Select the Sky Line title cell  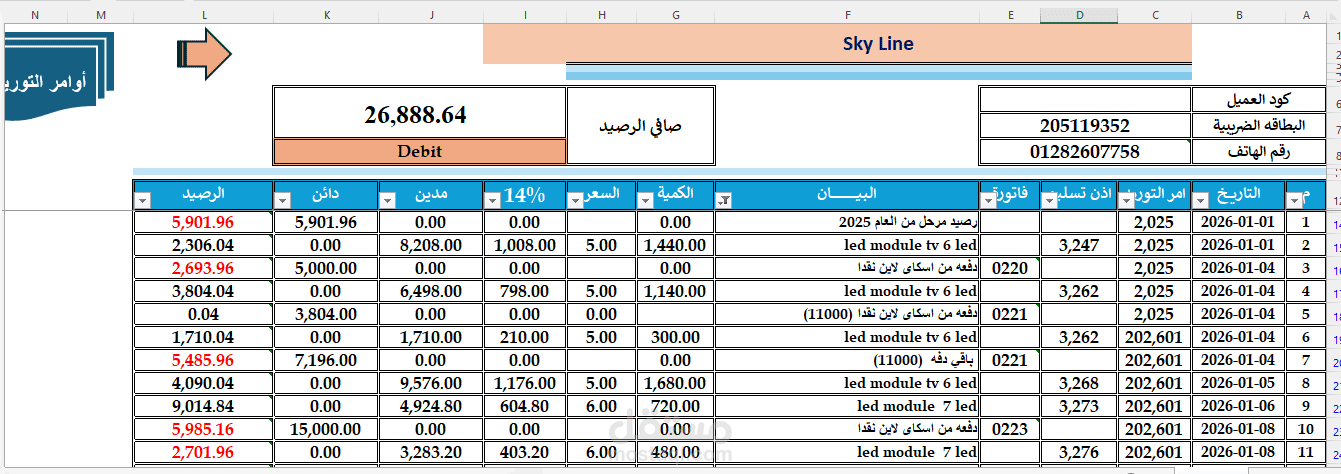[x=837, y=44]
